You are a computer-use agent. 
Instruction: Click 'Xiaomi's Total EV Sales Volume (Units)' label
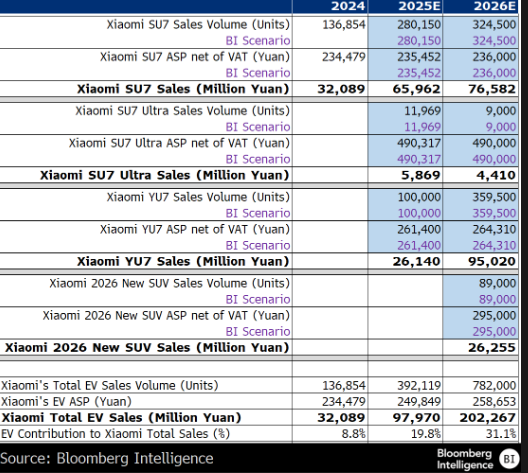pyautogui.click(x=110, y=385)
